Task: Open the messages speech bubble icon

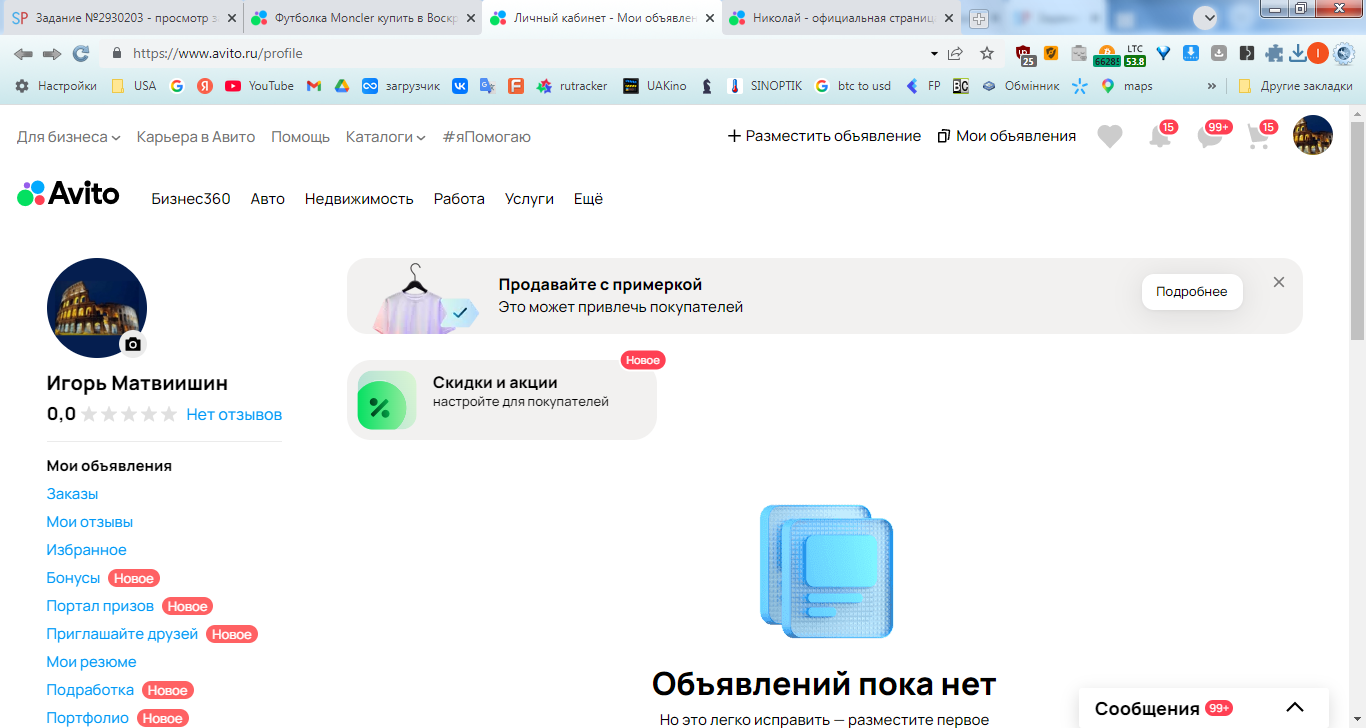Action: tap(1210, 136)
